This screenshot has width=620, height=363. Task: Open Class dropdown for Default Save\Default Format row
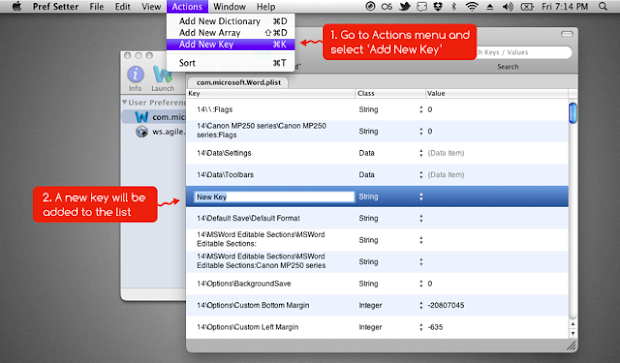pyautogui.click(x=421, y=218)
